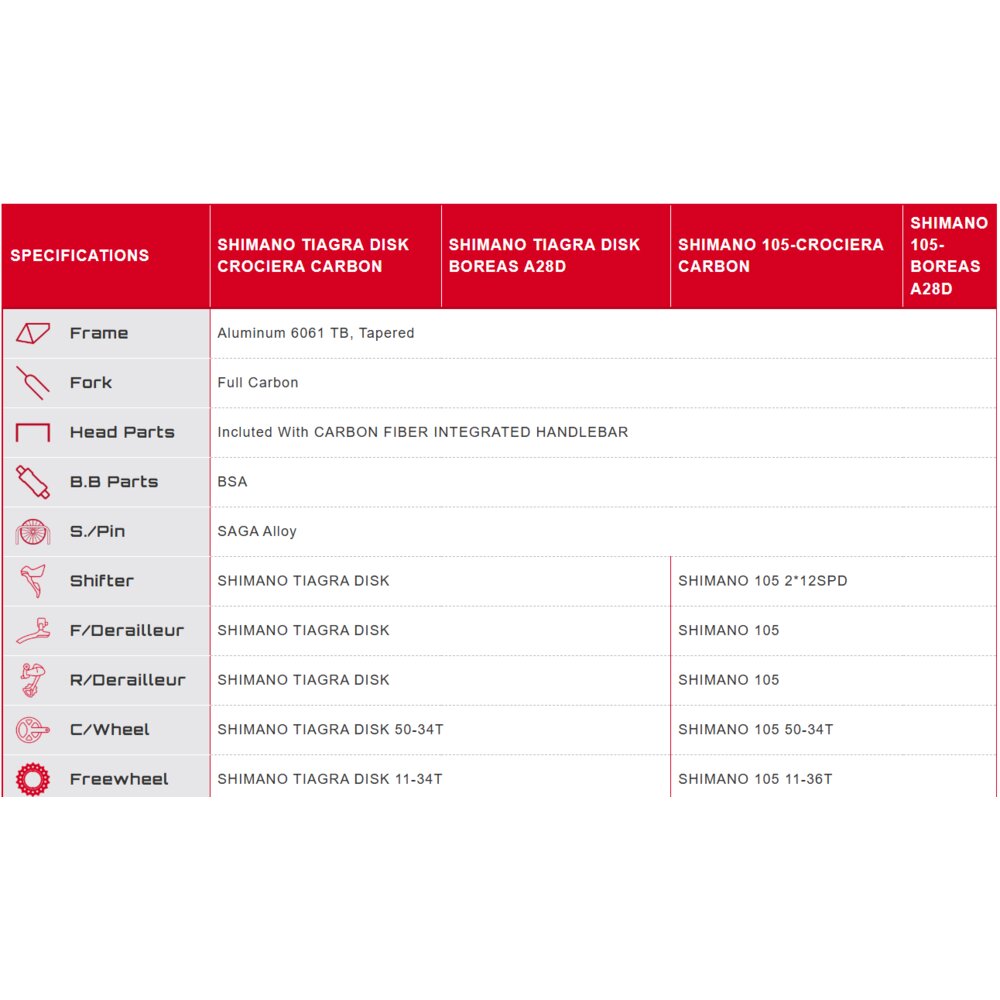
Task: Select the Head Parts handlebar icon
Action: (33, 433)
